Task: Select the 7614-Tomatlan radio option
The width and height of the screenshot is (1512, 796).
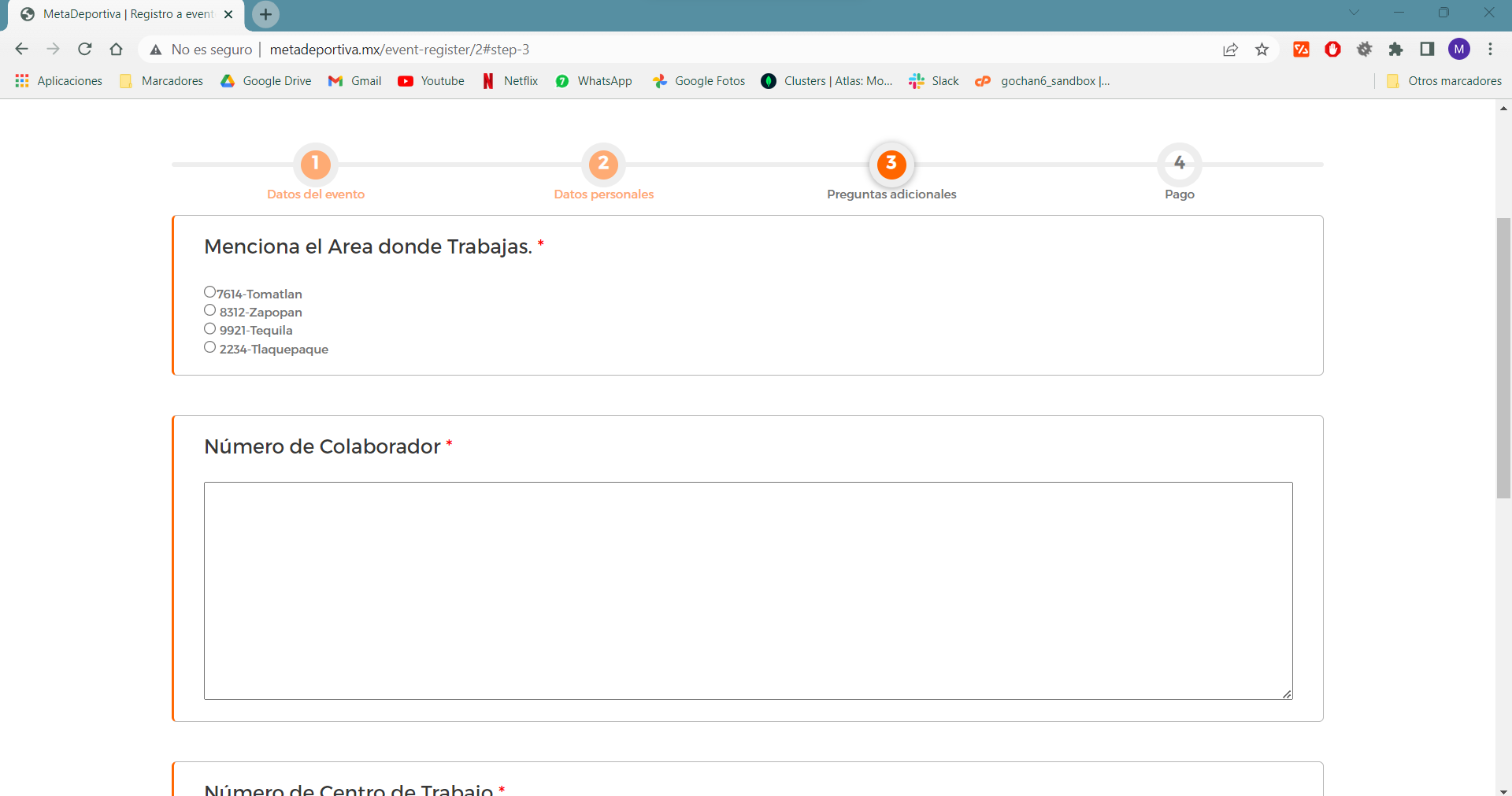Action: click(x=209, y=292)
